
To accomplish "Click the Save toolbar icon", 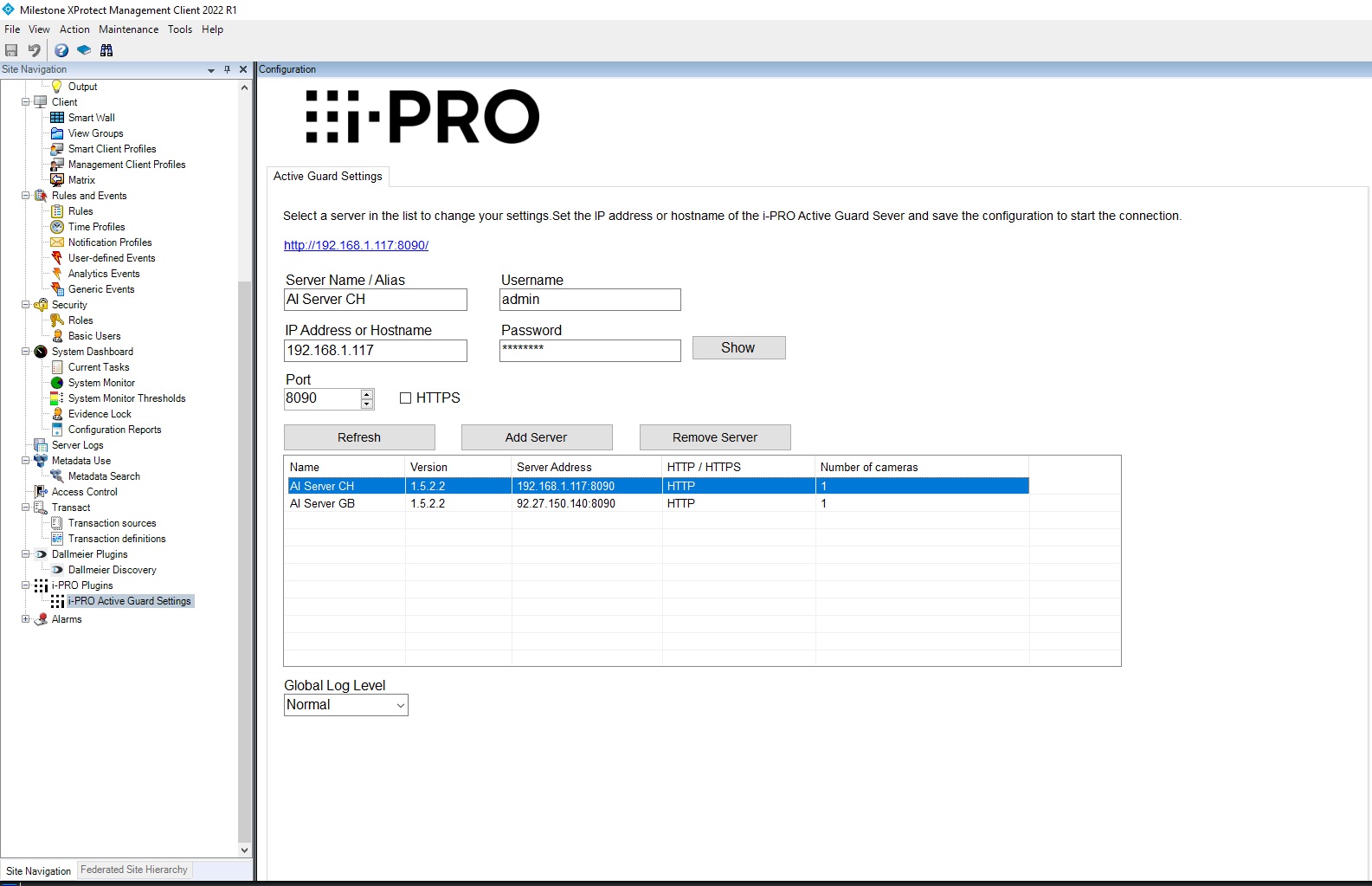I will click(11, 50).
